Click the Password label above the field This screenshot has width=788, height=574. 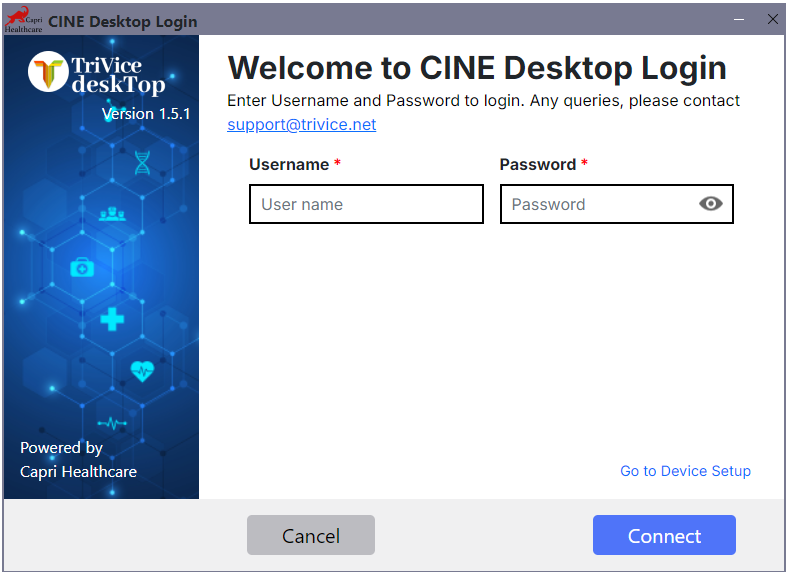pyautogui.click(x=538, y=164)
